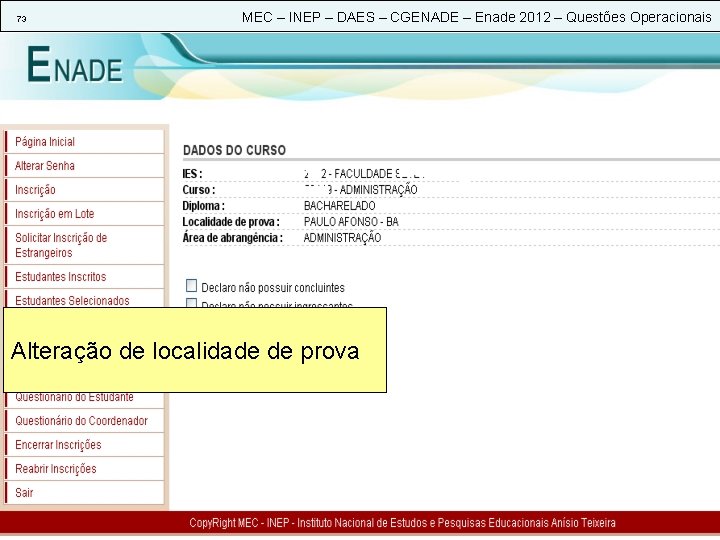Viewport: 720px width, 540px height.
Task: Click the BACHARELADO diploma value
Action: pyautogui.click(x=339, y=206)
